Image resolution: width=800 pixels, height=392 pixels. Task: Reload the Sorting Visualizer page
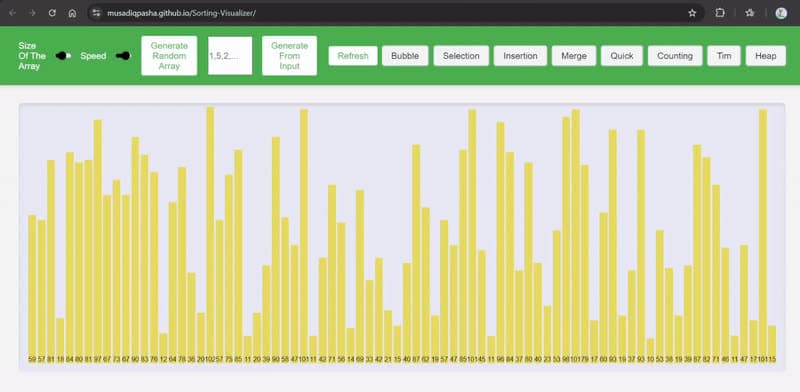[x=52, y=13]
